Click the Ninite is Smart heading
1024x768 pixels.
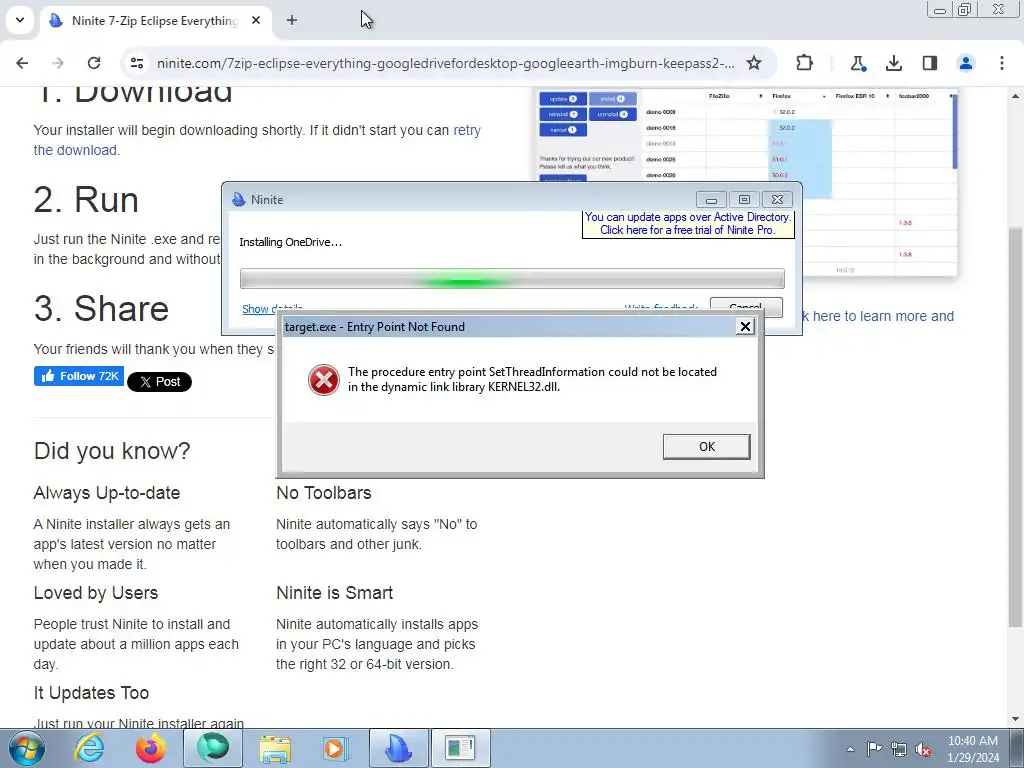334,593
